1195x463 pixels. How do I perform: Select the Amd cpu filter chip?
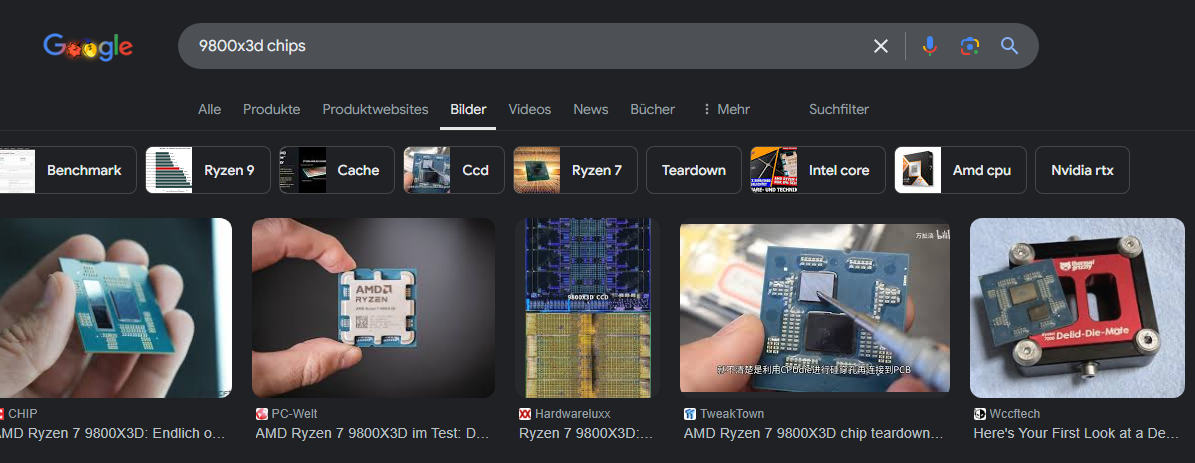(x=960, y=170)
